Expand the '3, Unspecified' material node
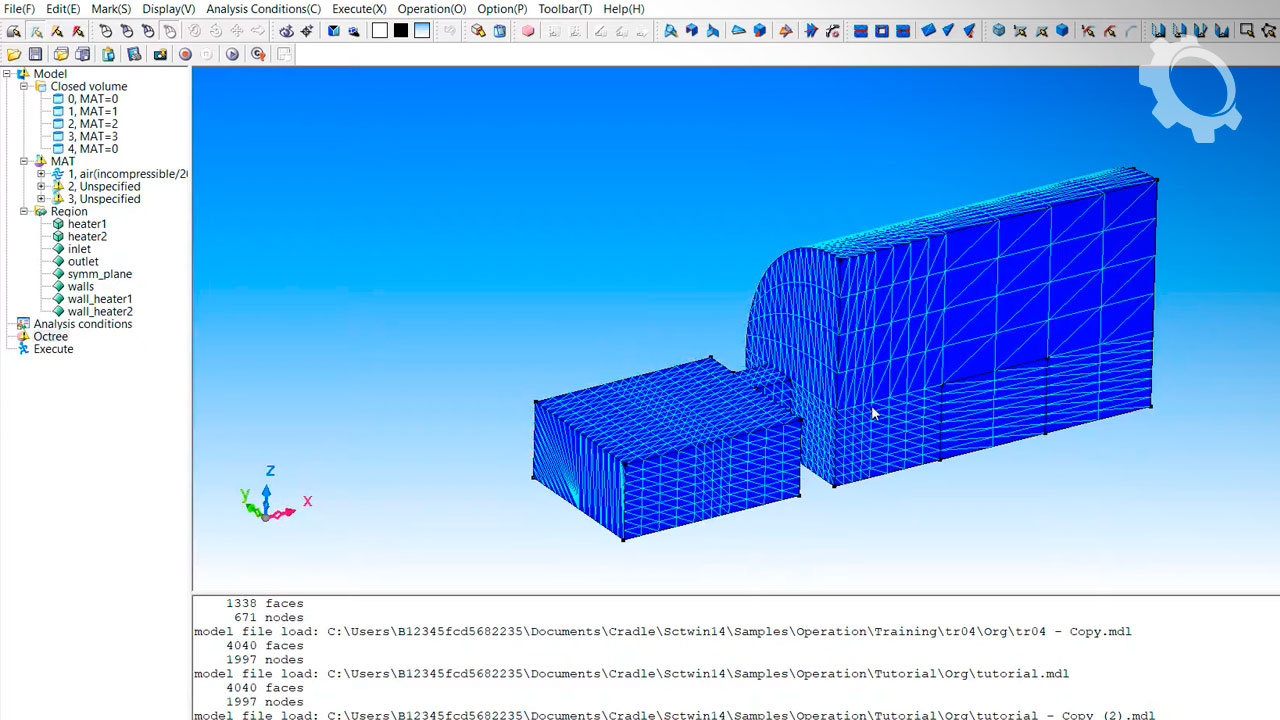The image size is (1280, 720). point(41,199)
